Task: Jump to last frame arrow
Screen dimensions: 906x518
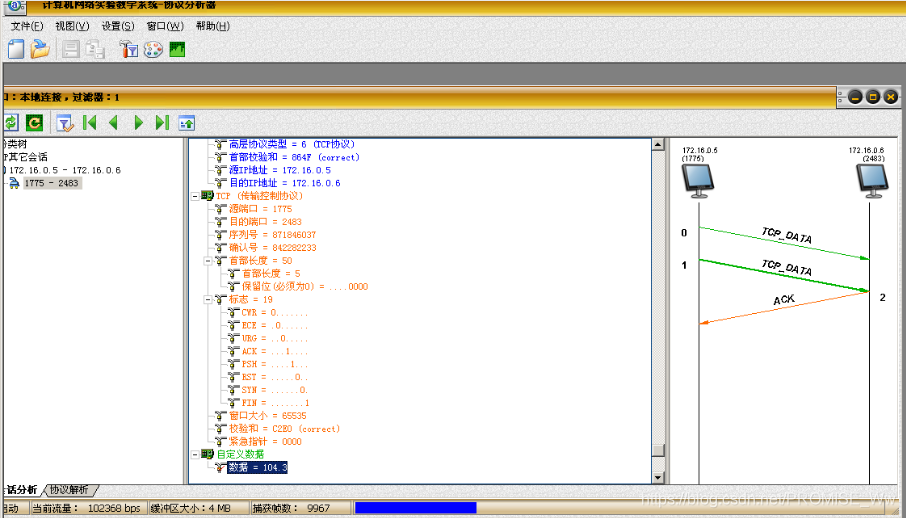Action: 162,122
